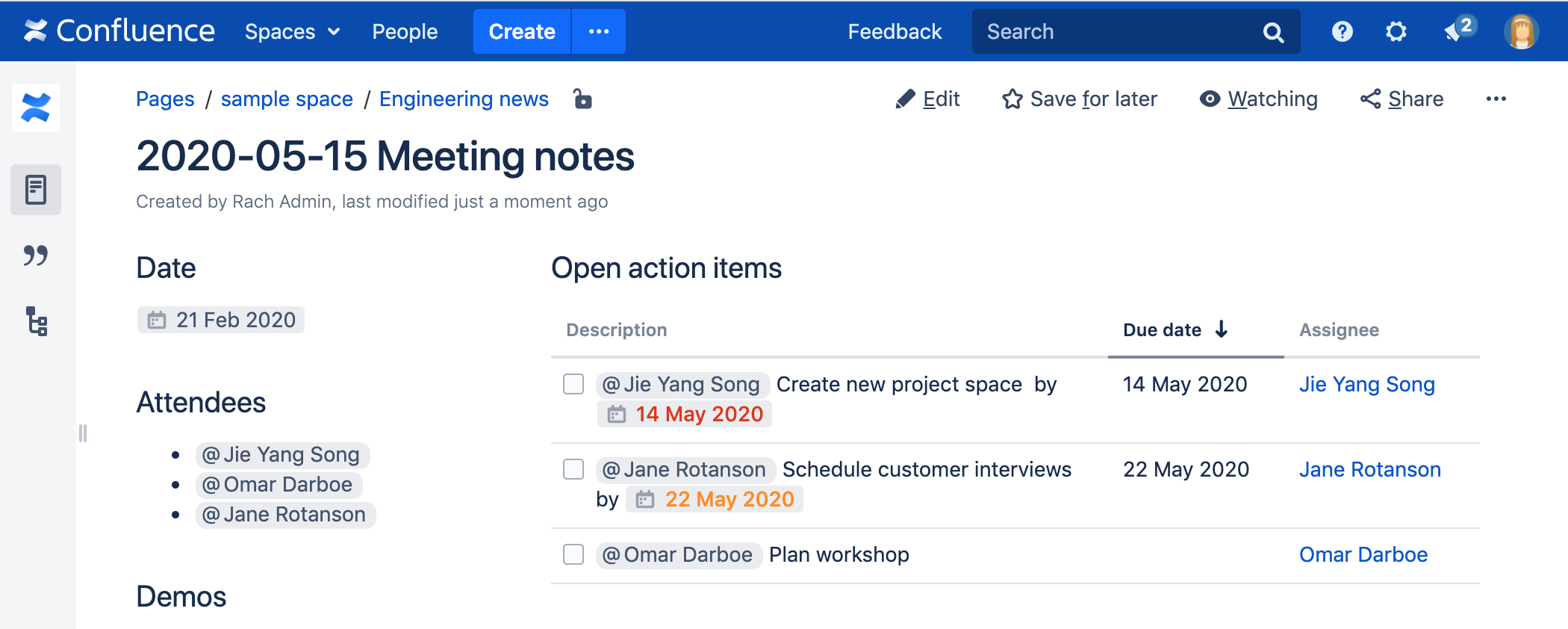
Task: Expand the Spaces dropdown menu
Action: coord(292,31)
